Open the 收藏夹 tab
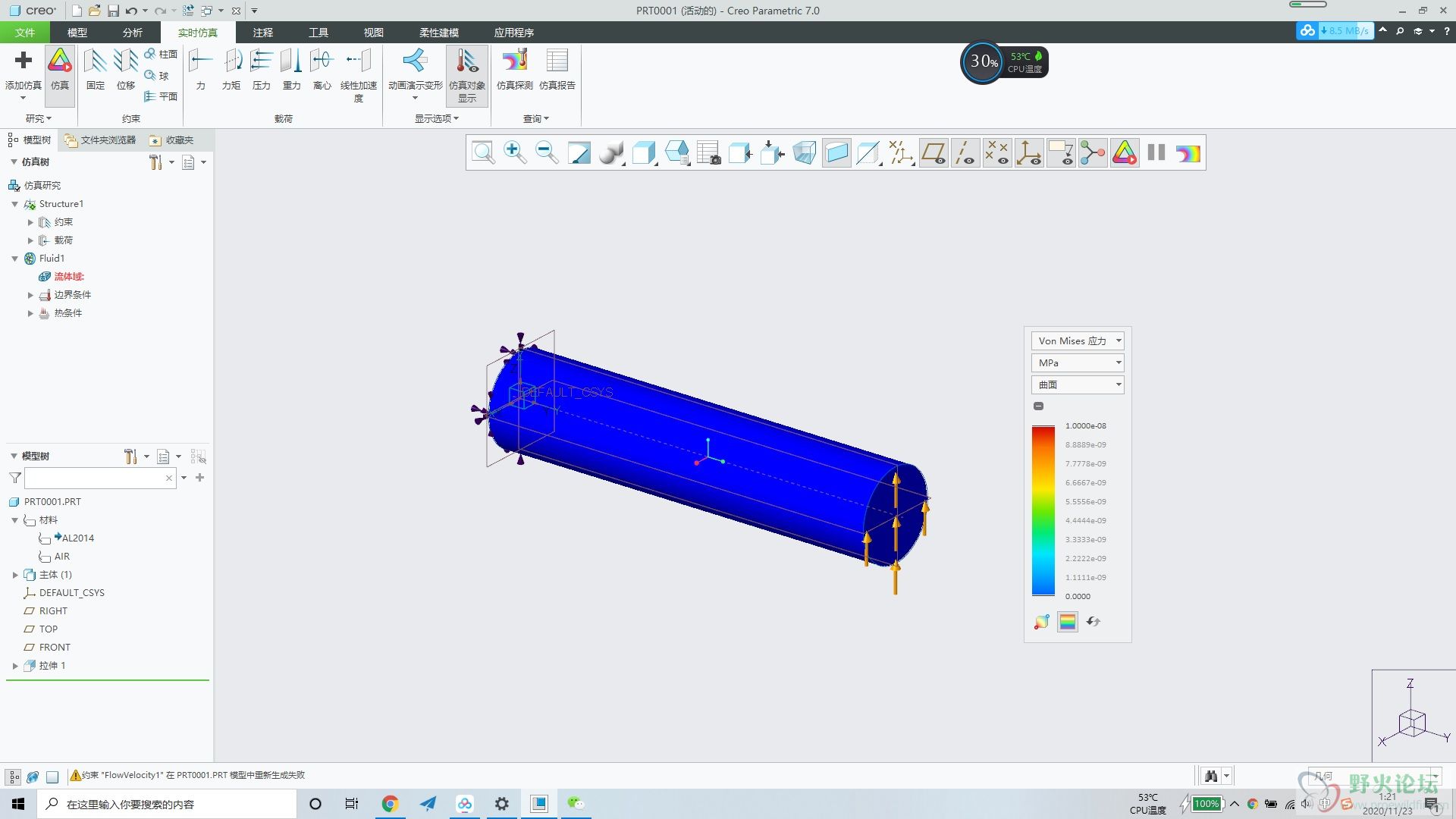 pos(172,140)
